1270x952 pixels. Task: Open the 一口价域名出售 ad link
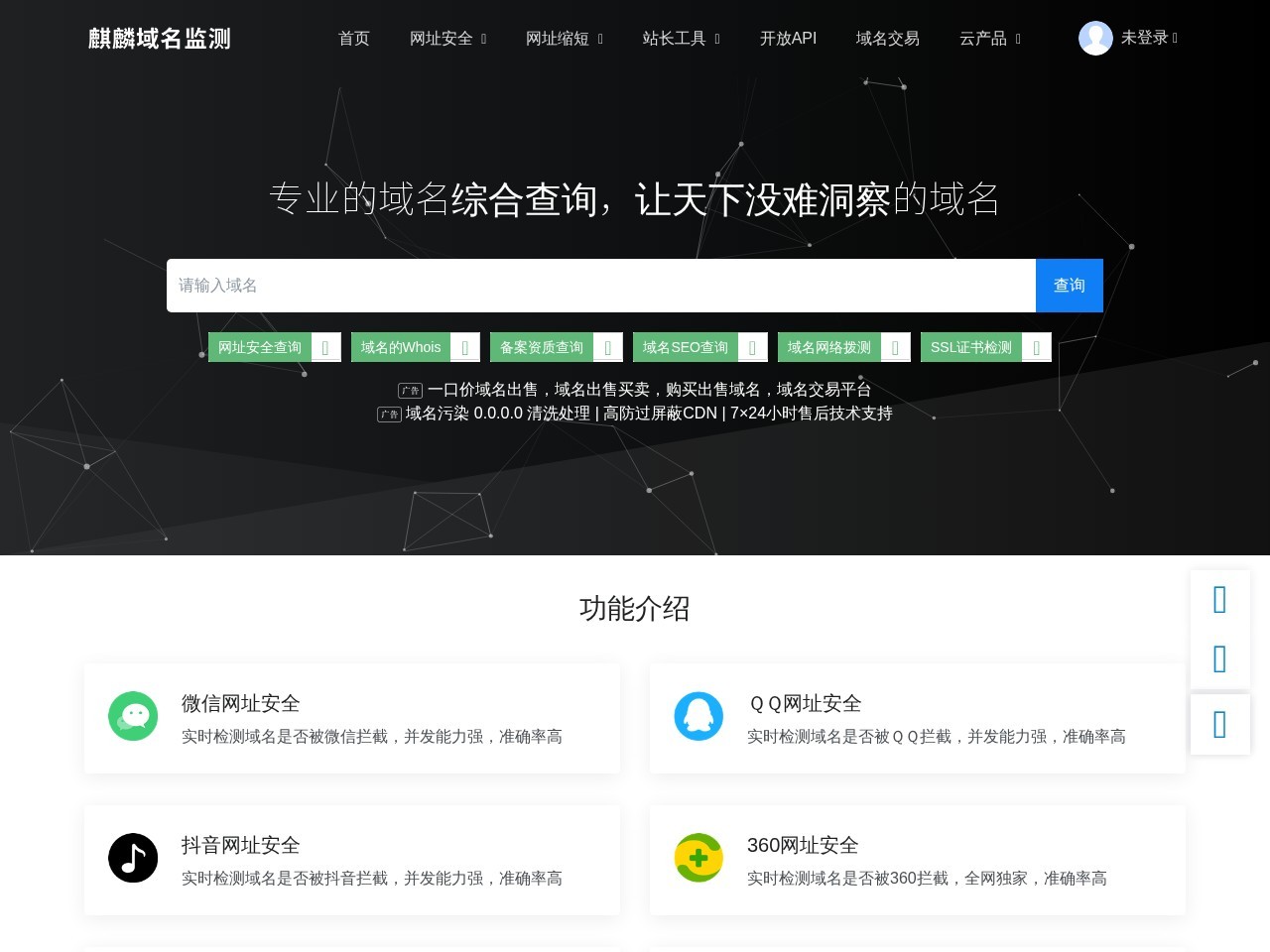coord(649,390)
